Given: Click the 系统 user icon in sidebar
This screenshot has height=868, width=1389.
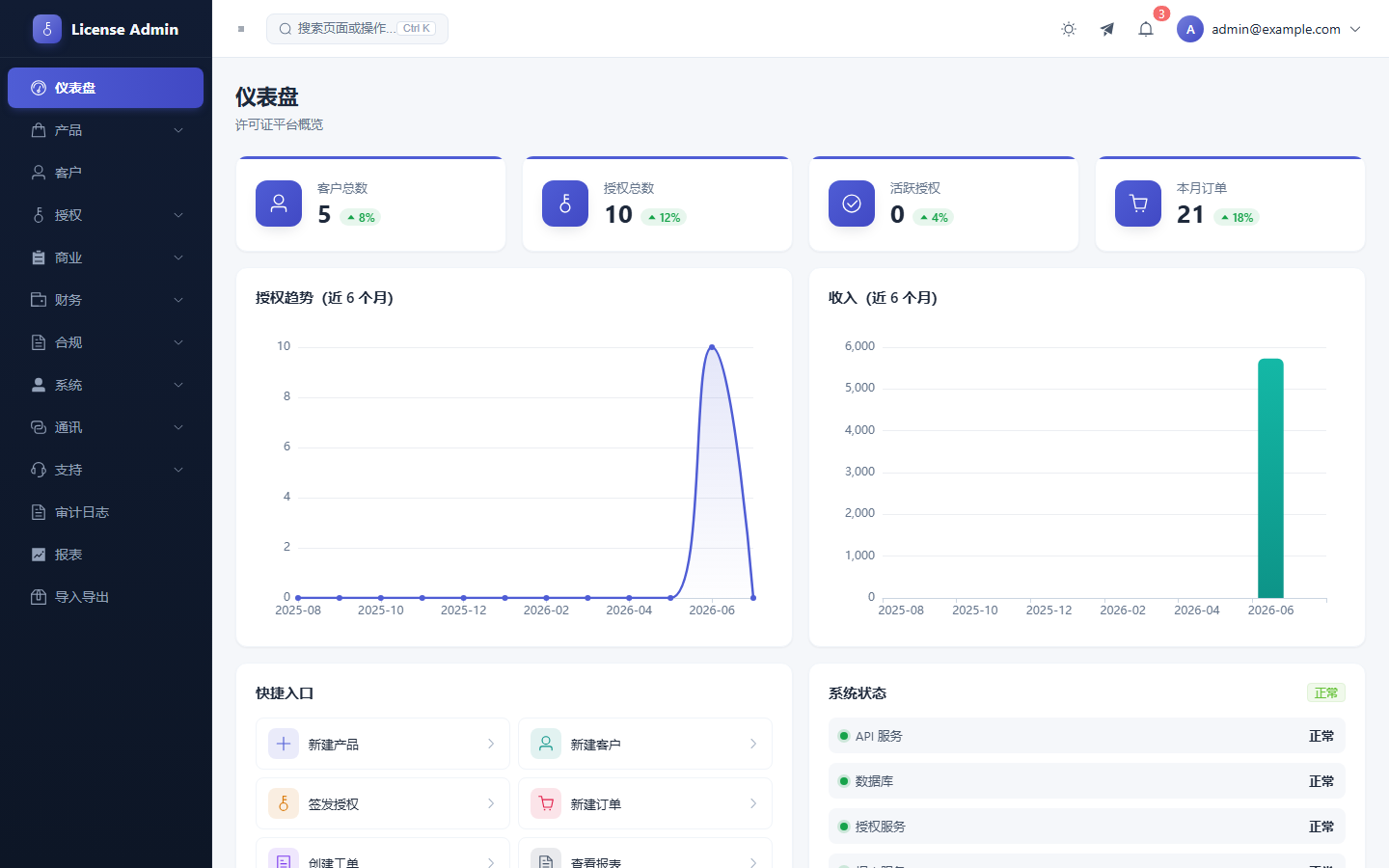Looking at the screenshot, I should click(x=39, y=385).
